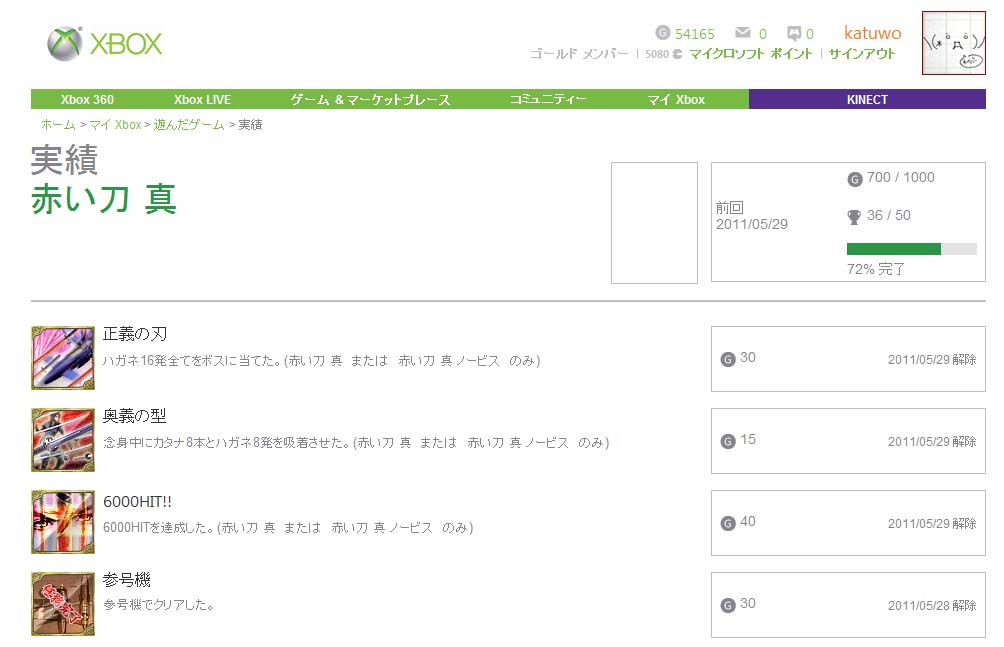This screenshot has height=647, width=1004.
Task: Click the 2011/05/28 解除 unlock date
Action: click(932, 605)
